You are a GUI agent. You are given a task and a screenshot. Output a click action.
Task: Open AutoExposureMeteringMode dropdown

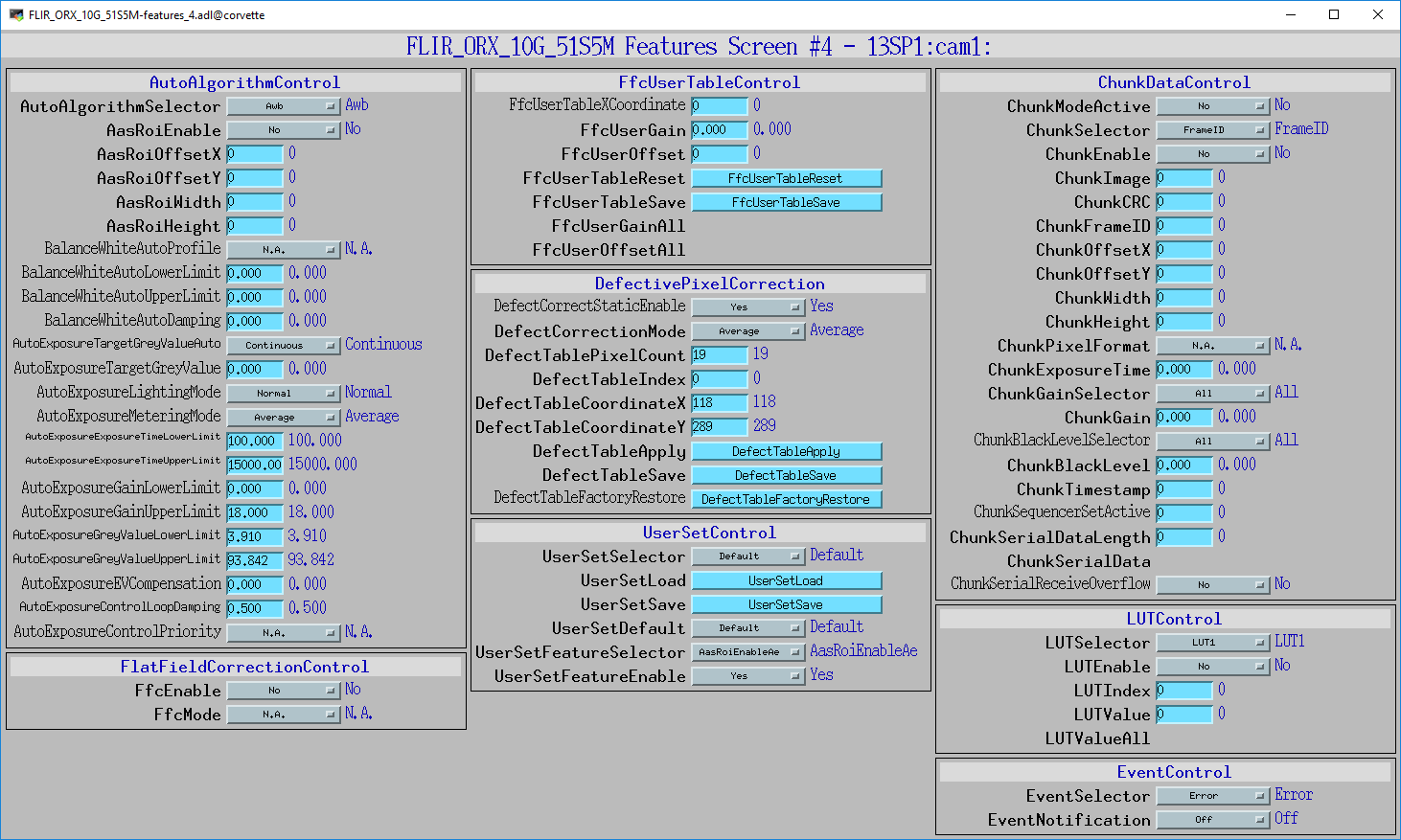coord(284,418)
